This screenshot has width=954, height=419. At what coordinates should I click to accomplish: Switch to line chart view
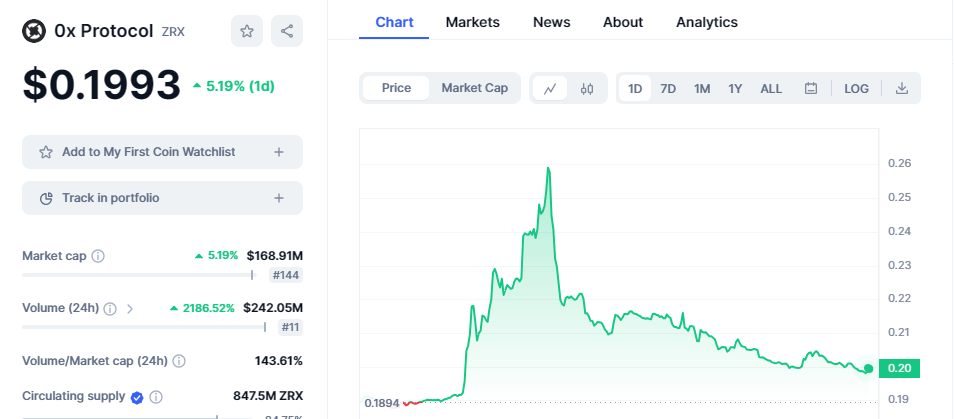pyautogui.click(x=550, y=88)
